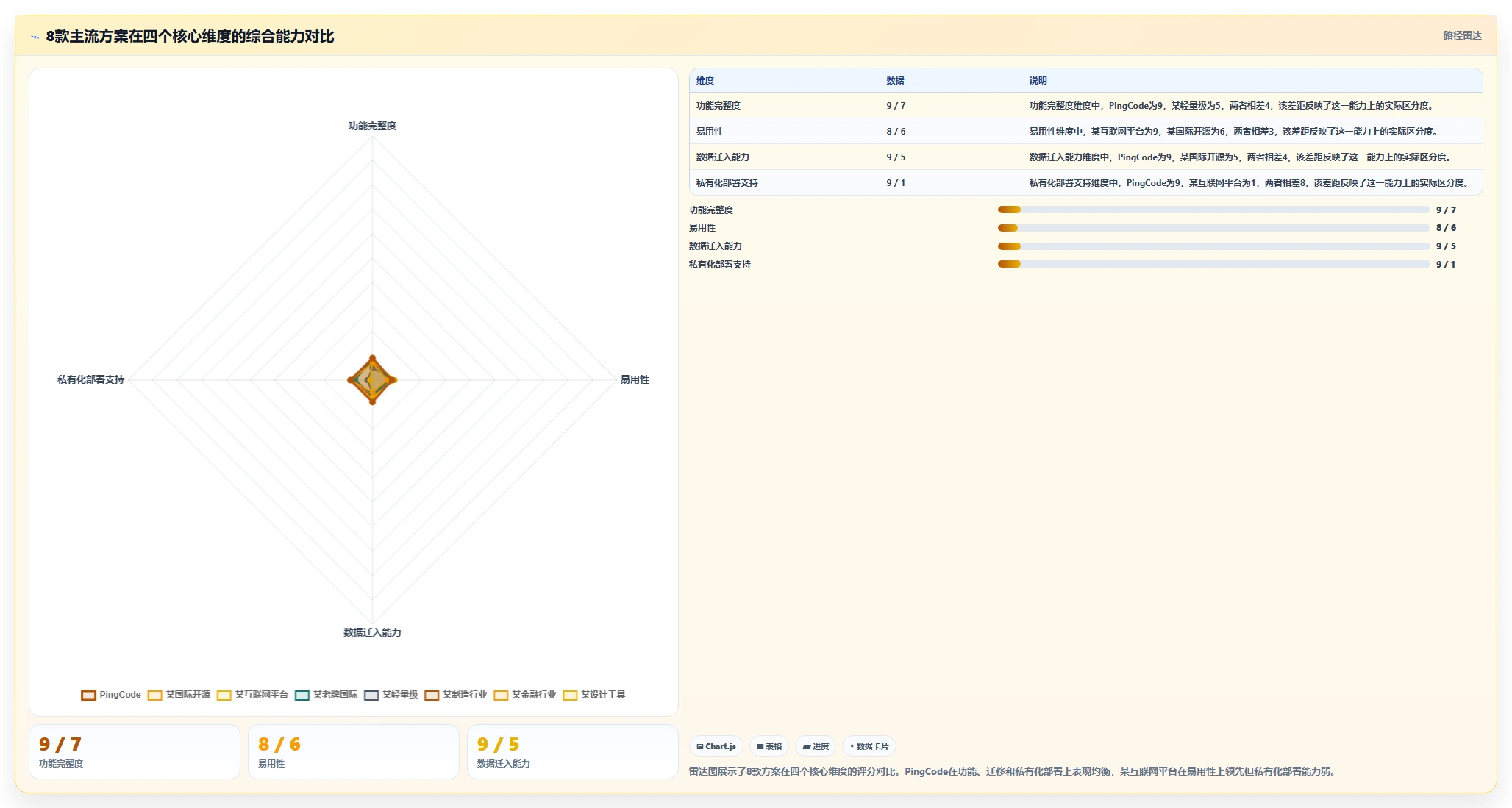This screenshot has height=808, width=1512.
Task: Click the 功能完整度 radar axis label
Action: pos(372,126)
